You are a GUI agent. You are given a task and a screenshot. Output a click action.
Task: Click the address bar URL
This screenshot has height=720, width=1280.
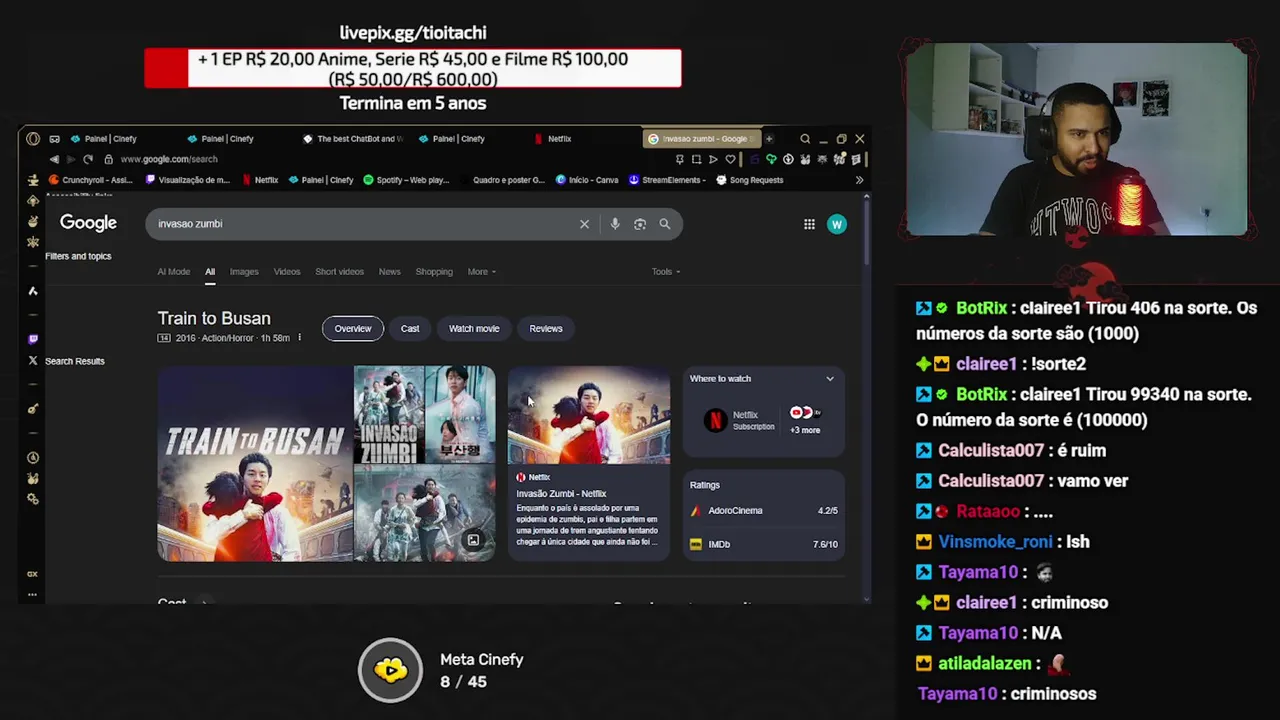click(169, 159)
